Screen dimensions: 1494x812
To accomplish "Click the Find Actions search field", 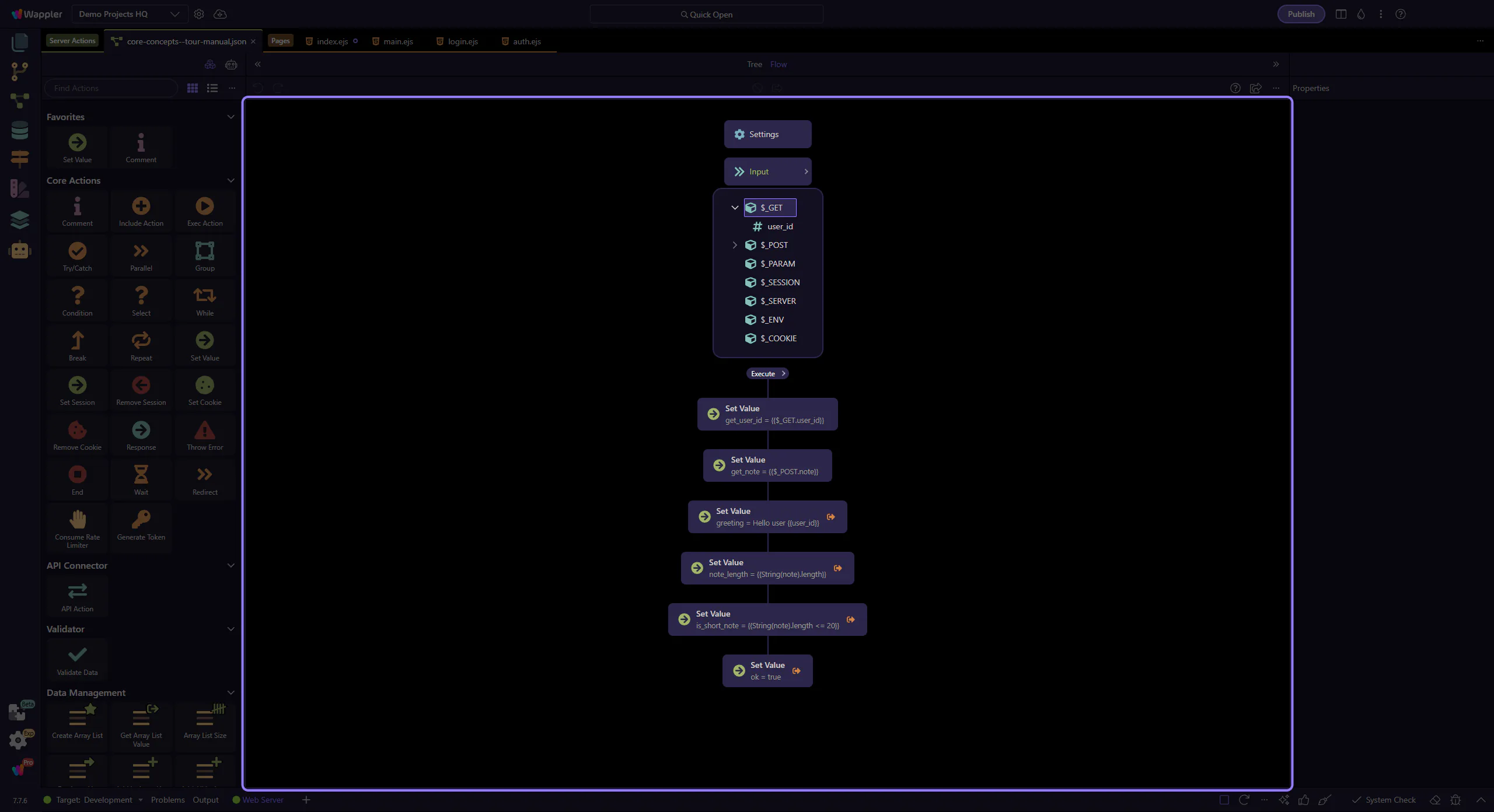I will point(111,88).
